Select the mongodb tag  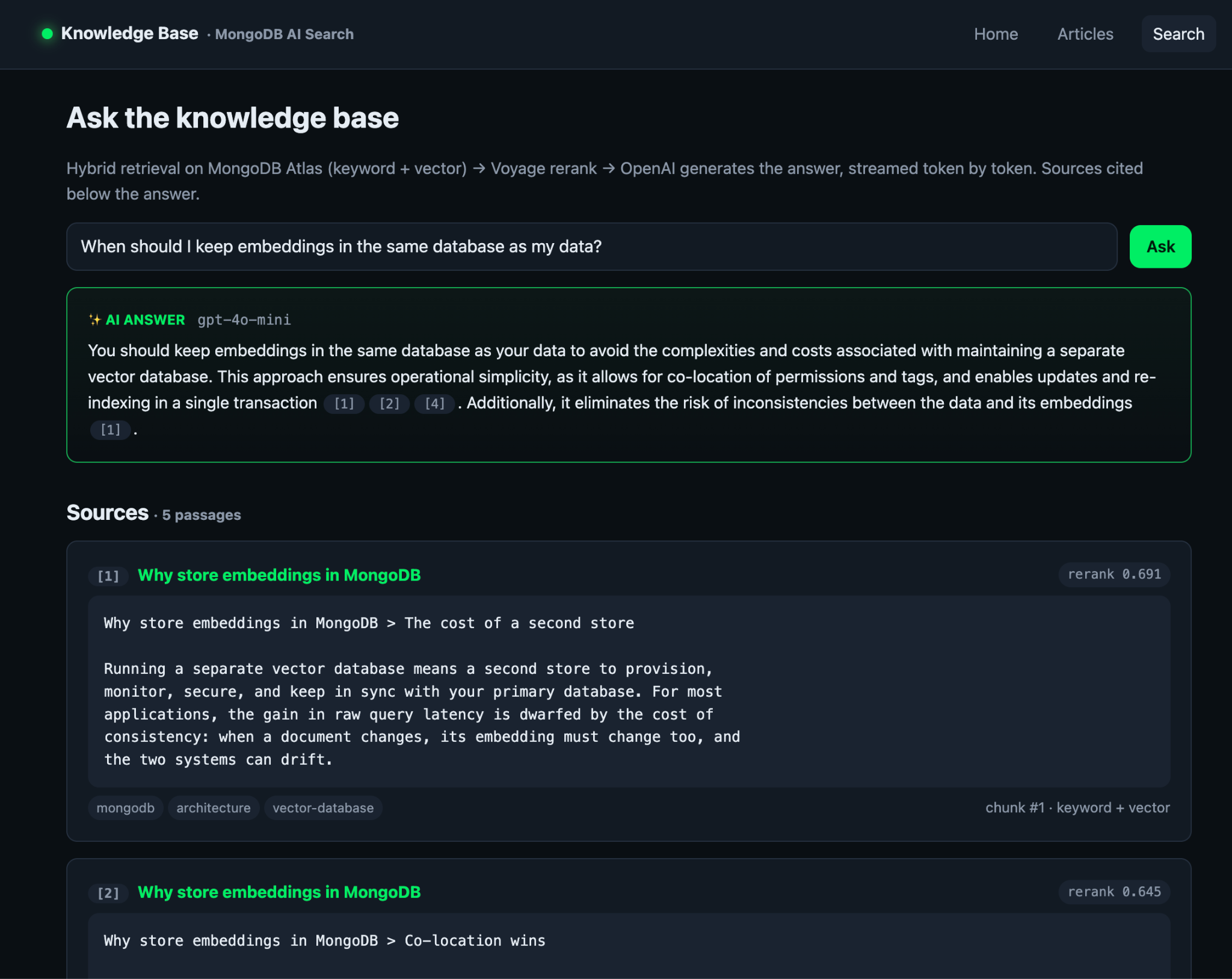tap(125, 808)
